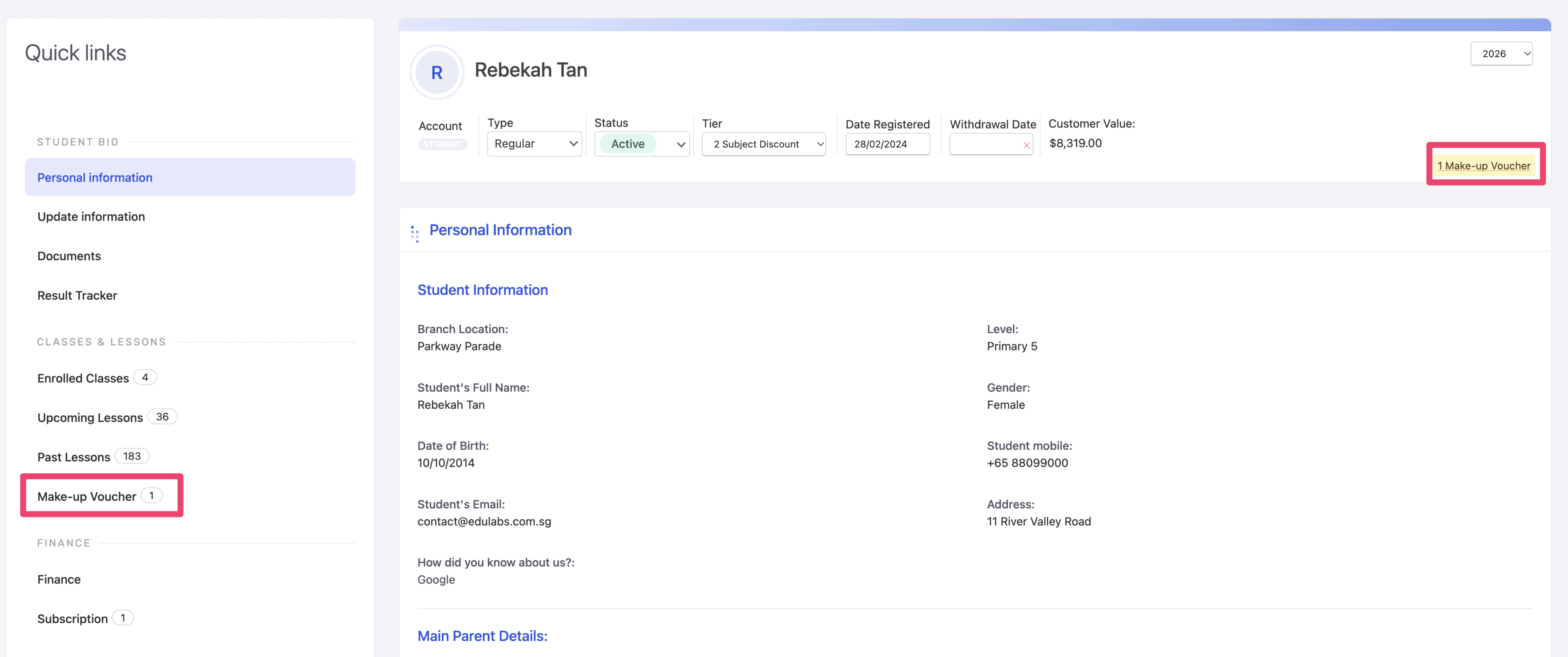Image resolution: width=1568 pixels, height=657 pixels.
Task: Click the address 11 River Valley Road
Action: tap(1038, 522)
